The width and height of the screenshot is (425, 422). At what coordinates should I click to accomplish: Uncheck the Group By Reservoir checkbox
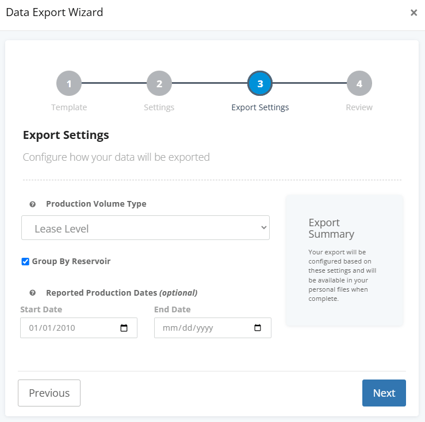(x=25, y=262)
